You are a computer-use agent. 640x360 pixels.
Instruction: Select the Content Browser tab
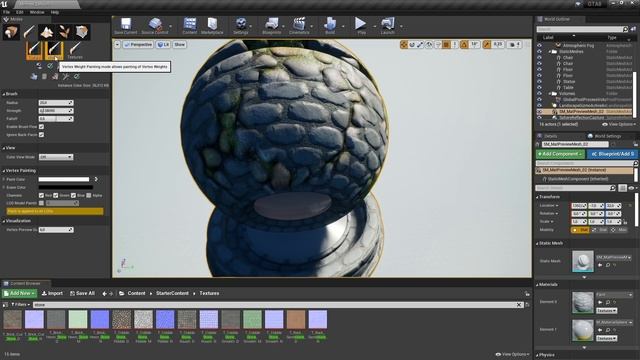[25, 283]
